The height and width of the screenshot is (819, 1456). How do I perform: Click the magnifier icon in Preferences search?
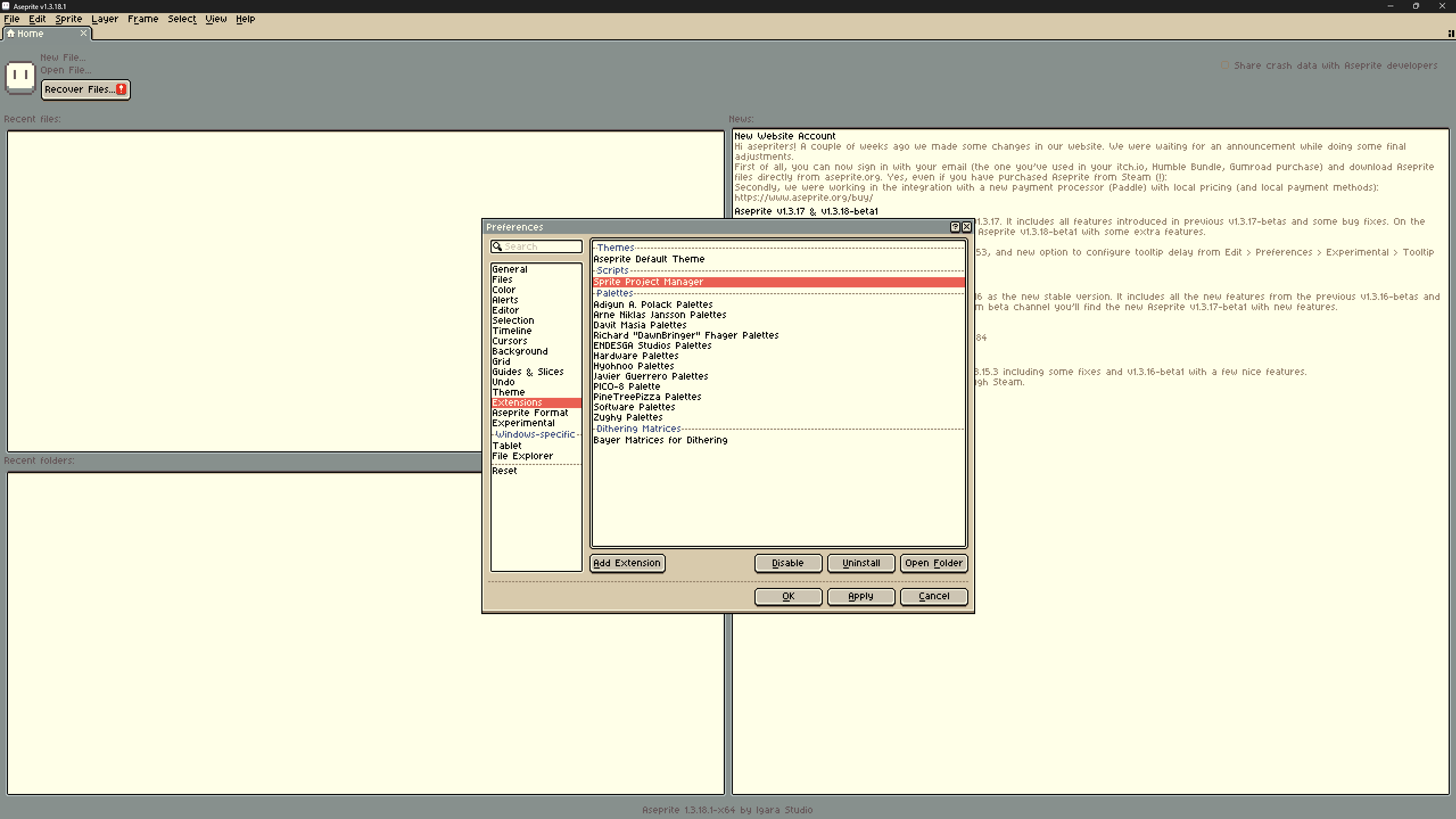coord(497,246)
